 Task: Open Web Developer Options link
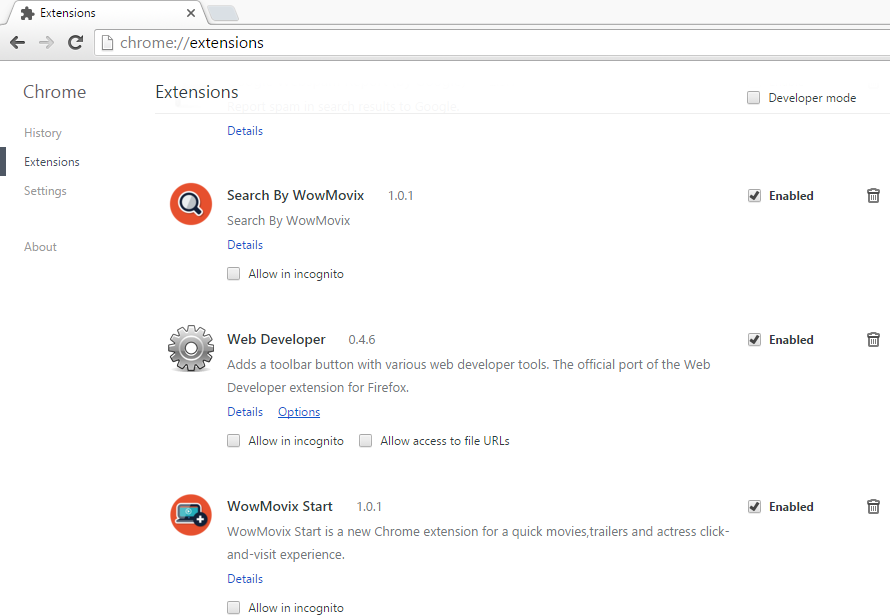coord(299,412)
